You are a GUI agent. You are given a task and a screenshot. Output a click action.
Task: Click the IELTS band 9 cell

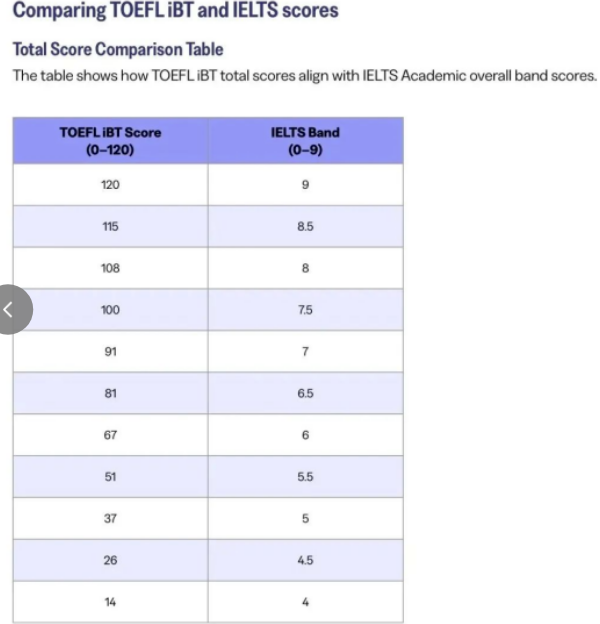[305, 185]
